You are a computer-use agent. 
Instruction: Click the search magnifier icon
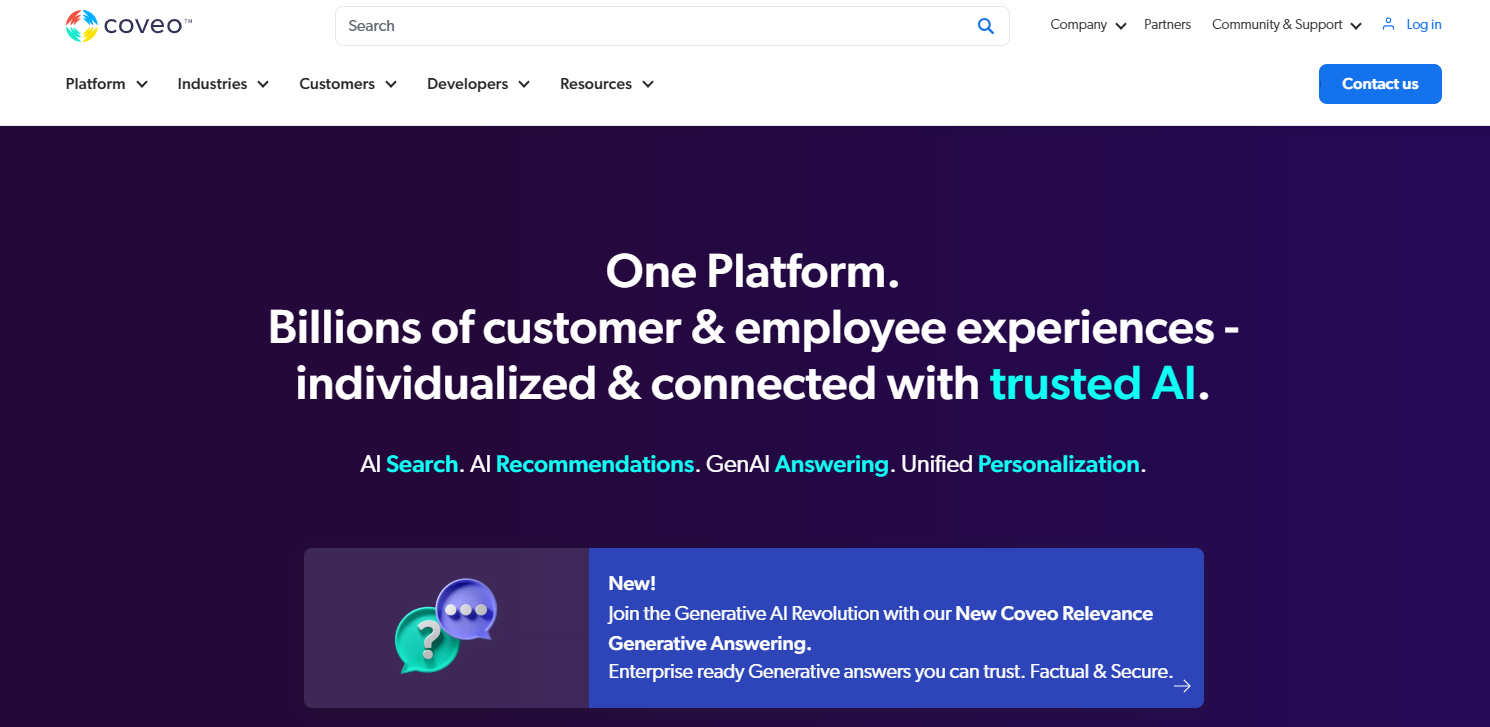pos(985,25)
